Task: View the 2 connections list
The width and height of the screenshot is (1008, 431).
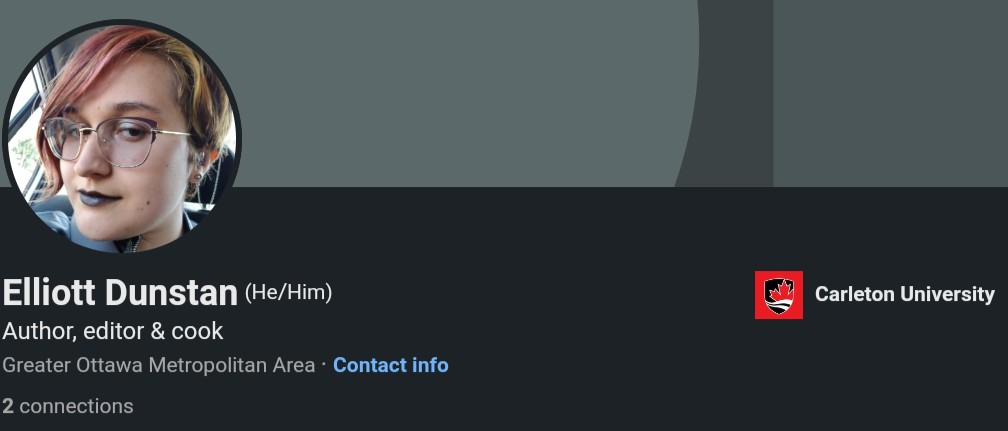Action: pos(68,407)
